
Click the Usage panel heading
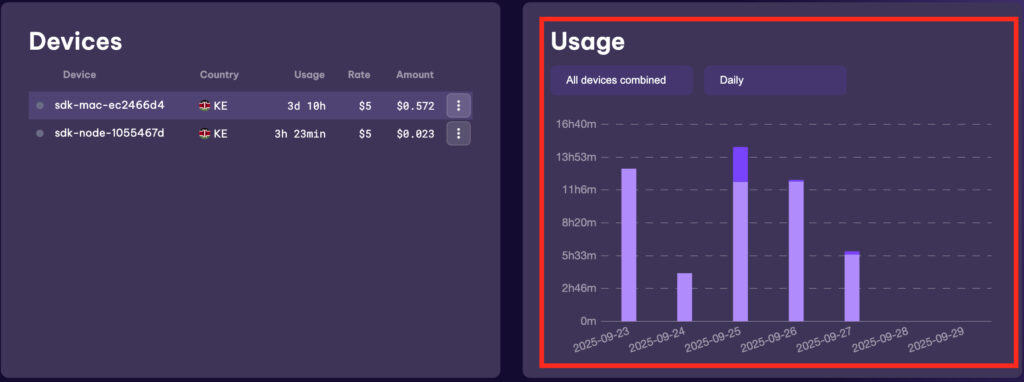pos(588,42)
